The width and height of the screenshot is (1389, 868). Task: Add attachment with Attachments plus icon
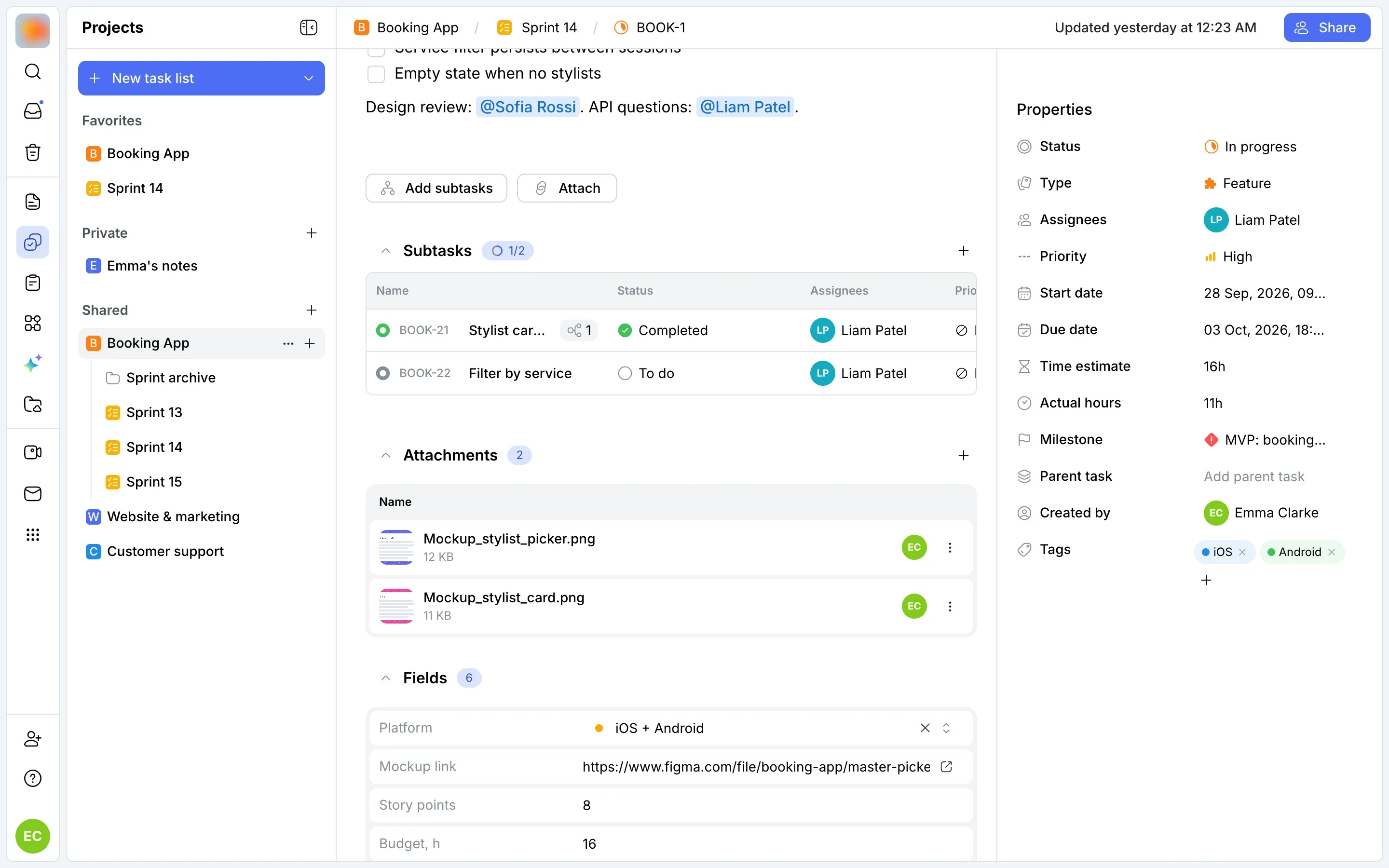point(964,455)
